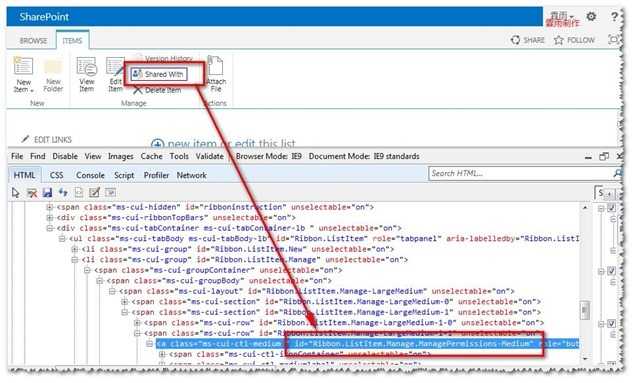Open the View menu
635x383 pixels.
(x=93, y=156)
